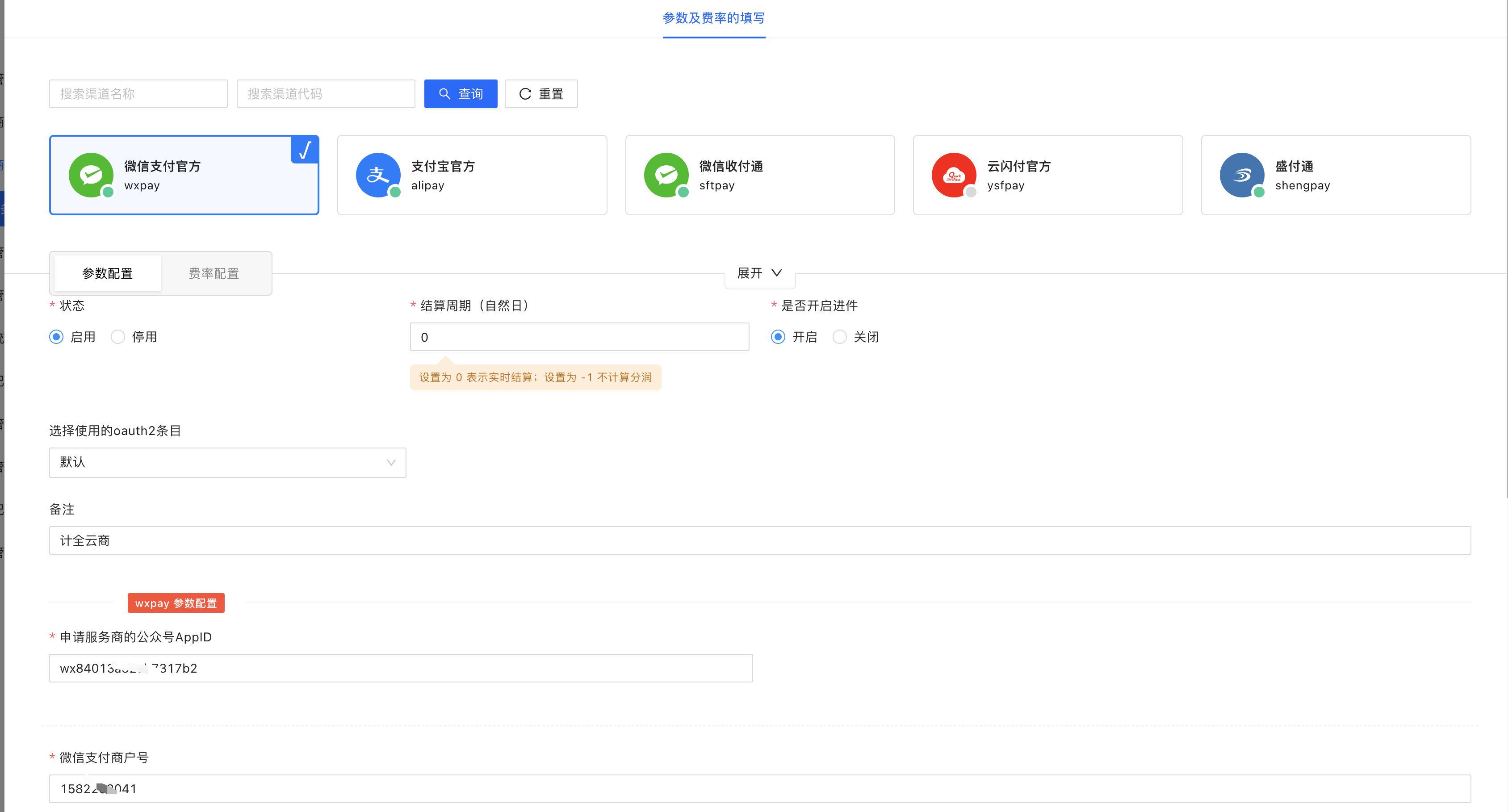This screenshot has width=1508, height=812.
Task: Select the 停用 status radio button
Action: (x=117, y=337)
